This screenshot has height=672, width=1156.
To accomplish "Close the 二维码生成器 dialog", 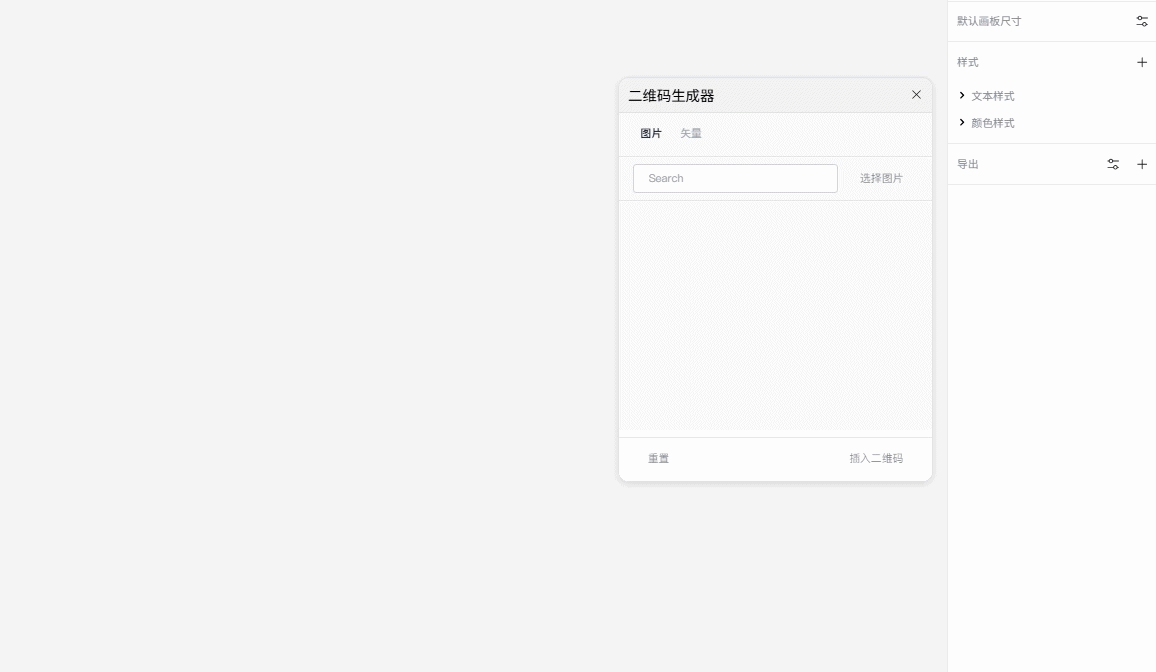I will [x=916, y=94].
